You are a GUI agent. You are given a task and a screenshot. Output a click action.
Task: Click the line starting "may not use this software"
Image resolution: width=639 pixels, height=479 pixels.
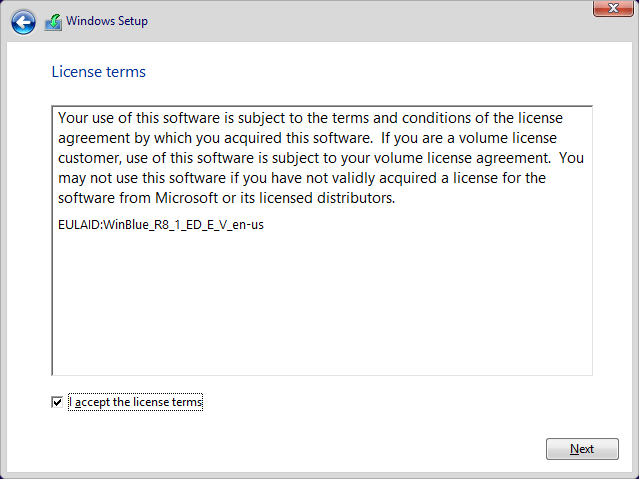302,178
